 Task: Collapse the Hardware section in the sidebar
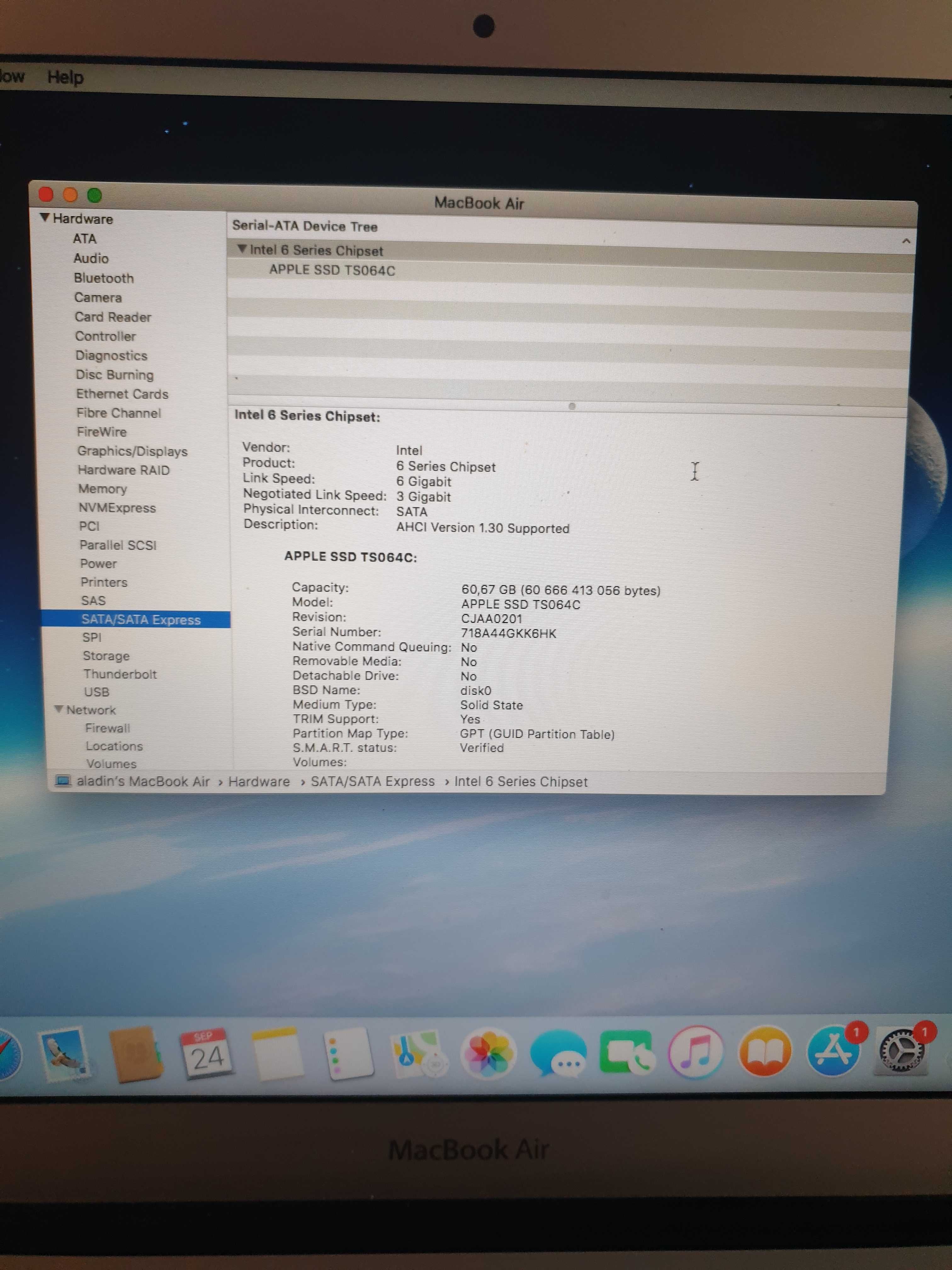coord(44,218)
